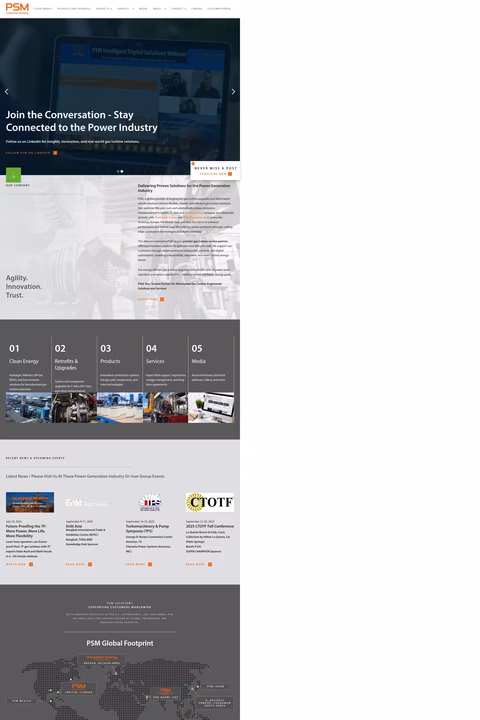Click the TPS symposium logo
Screen dimensions: 480x720
coord(150,502)
